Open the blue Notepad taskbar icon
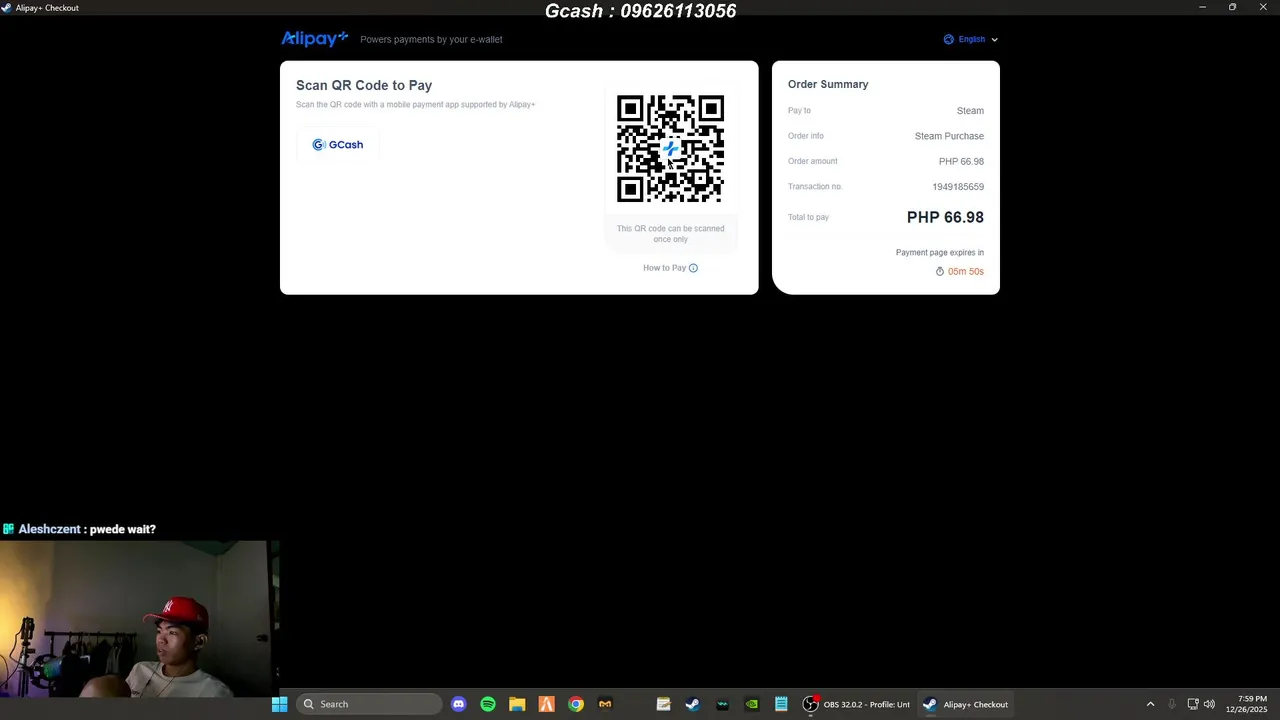 pyautogui.click(x=781, y=704)
